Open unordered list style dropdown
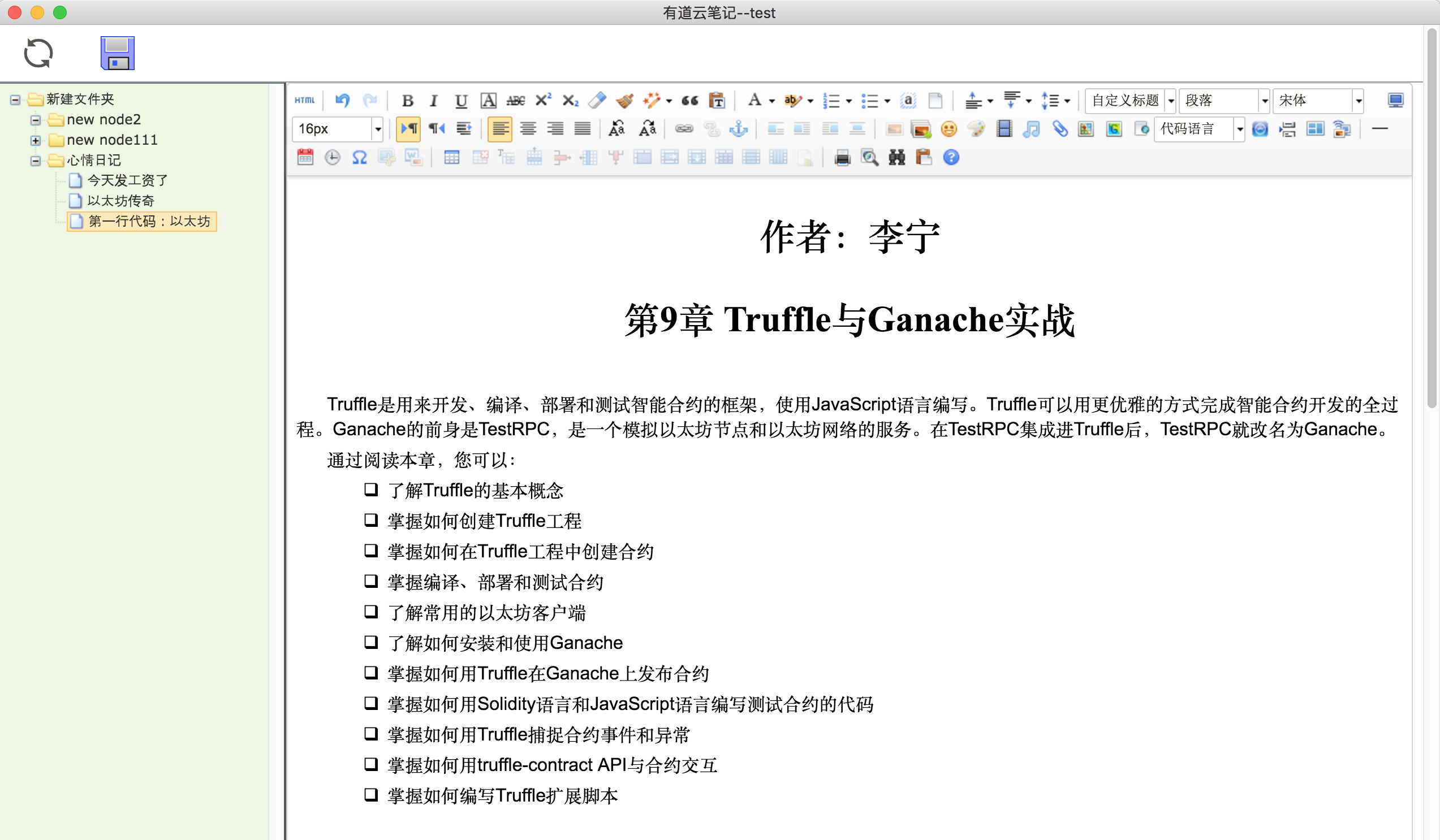1440x840 pixels. (887, 101)
